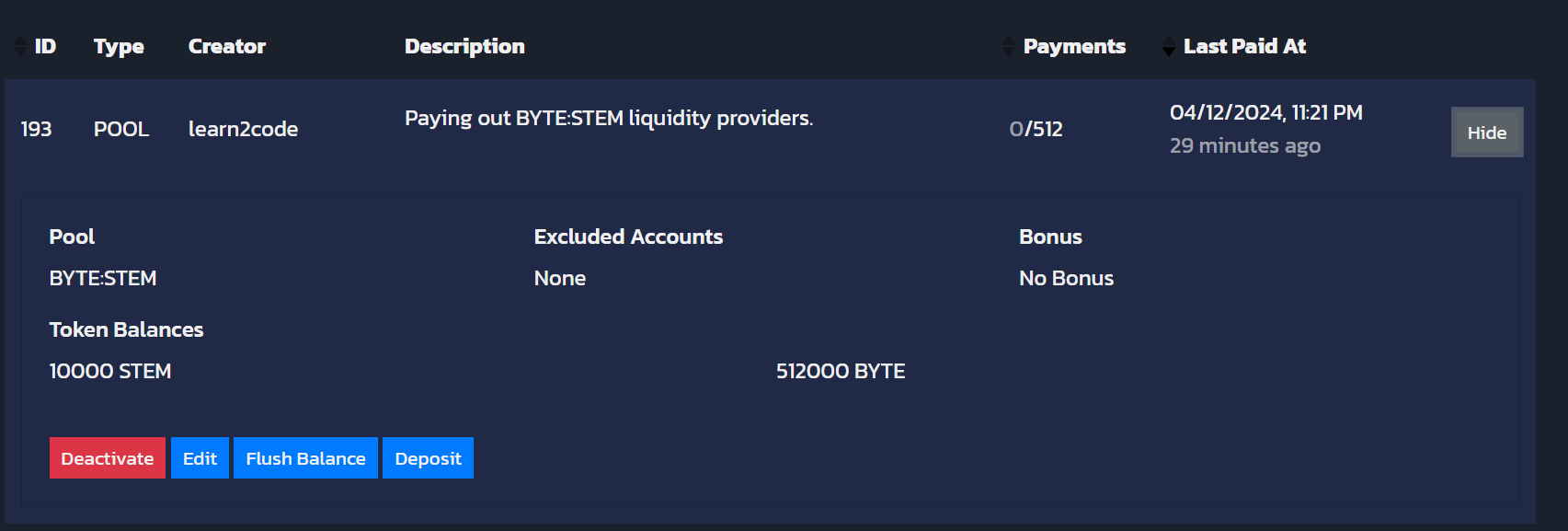Hide the expanded distribution details
1568x531 pixels.
(1486, 133)
